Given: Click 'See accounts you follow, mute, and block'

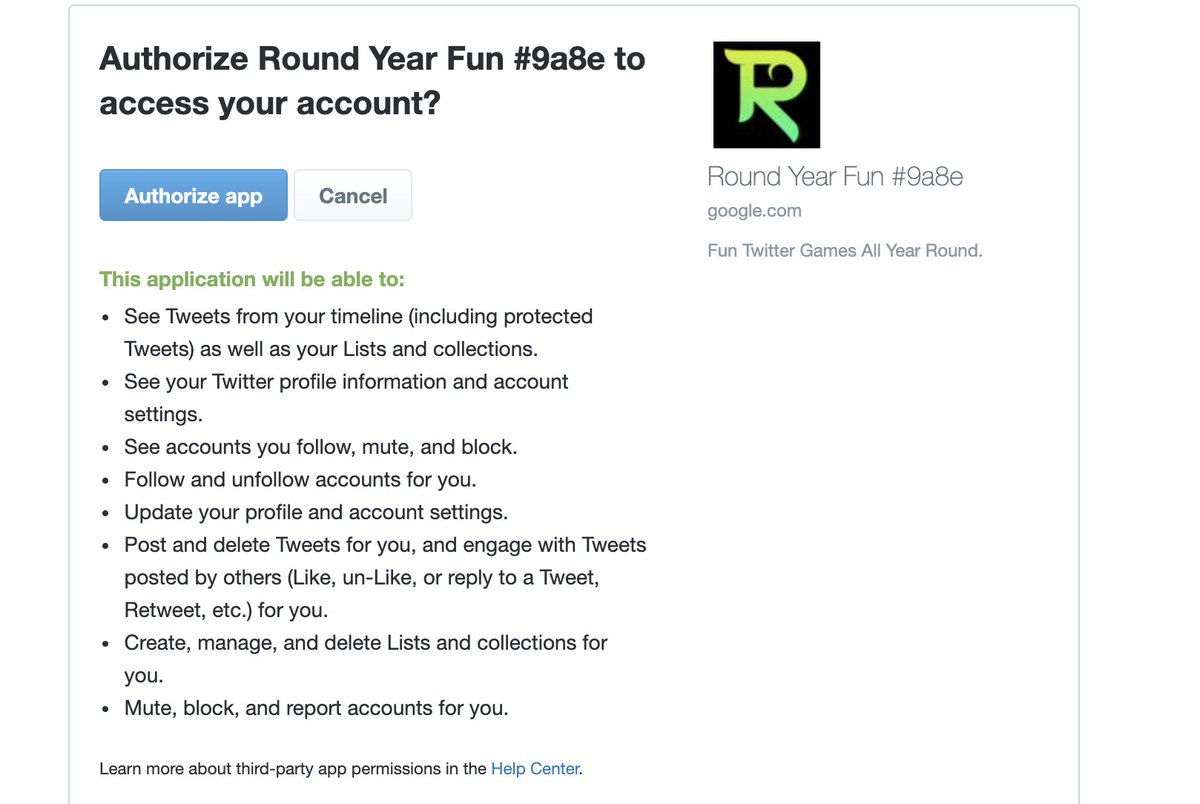Looking at the screenshot, I should 320,447.
